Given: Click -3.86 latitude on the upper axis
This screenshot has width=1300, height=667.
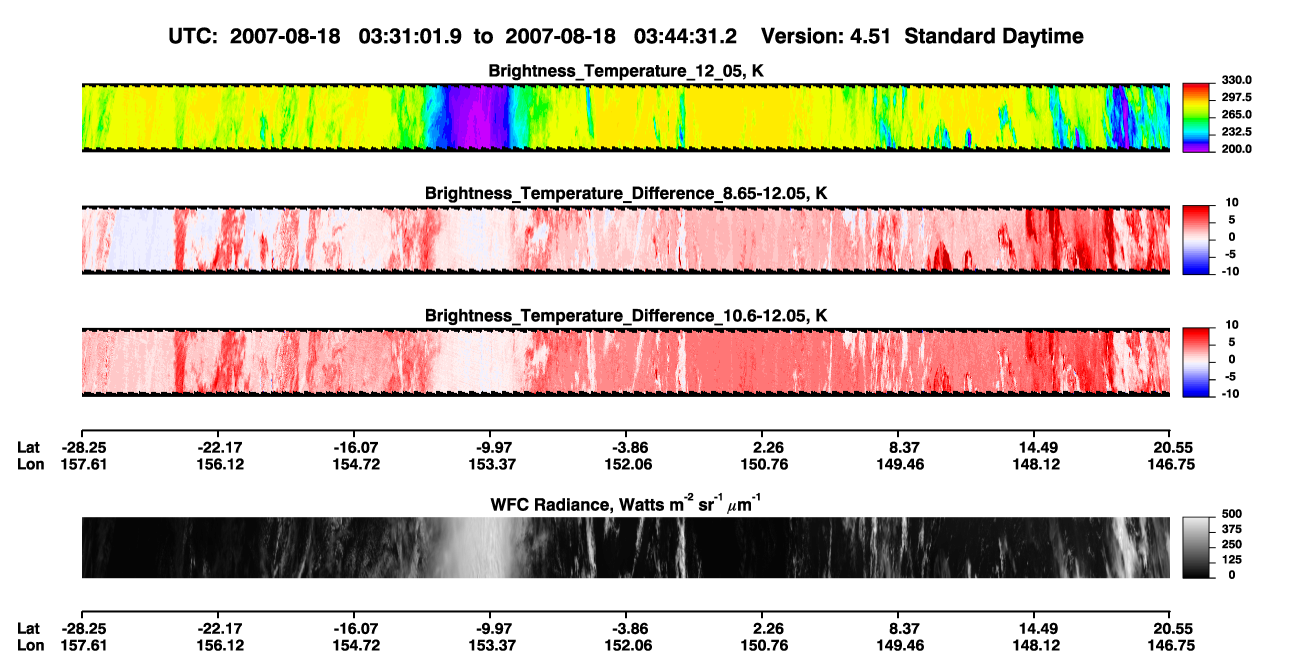Looking at the screenshot, I should click(x=625, y=447).
